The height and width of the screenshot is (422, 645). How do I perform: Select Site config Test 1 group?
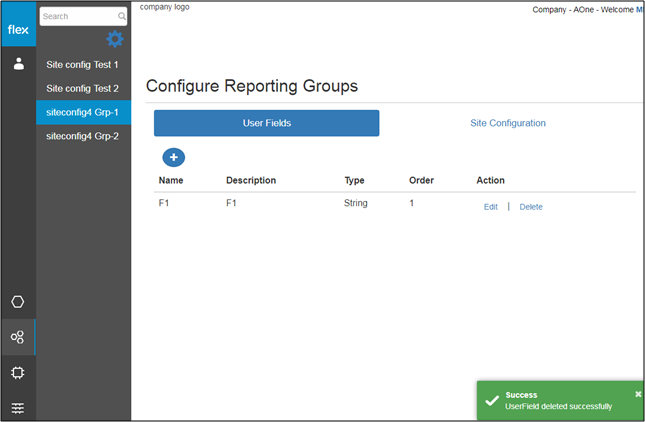[x=83, y=65]
